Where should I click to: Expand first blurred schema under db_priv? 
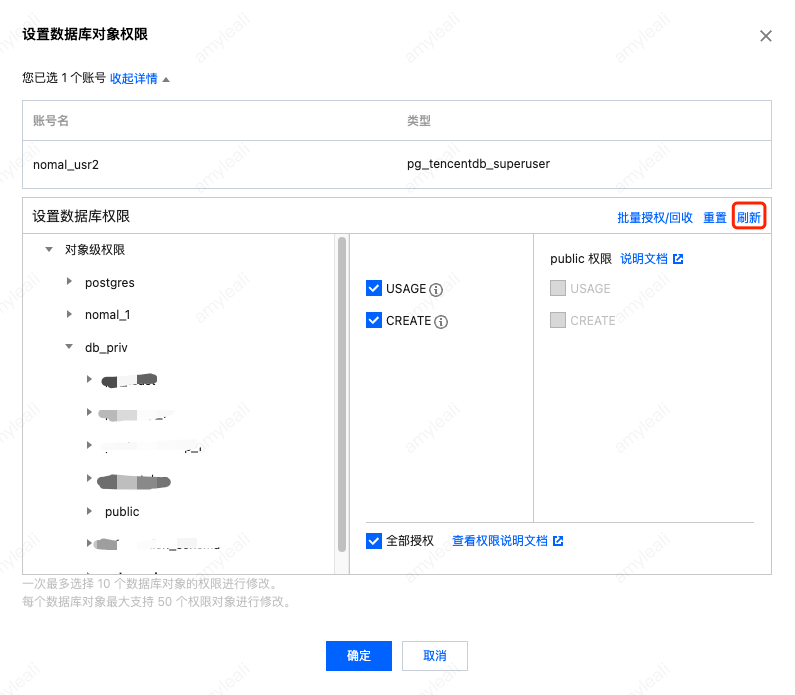tap(89, 379)
